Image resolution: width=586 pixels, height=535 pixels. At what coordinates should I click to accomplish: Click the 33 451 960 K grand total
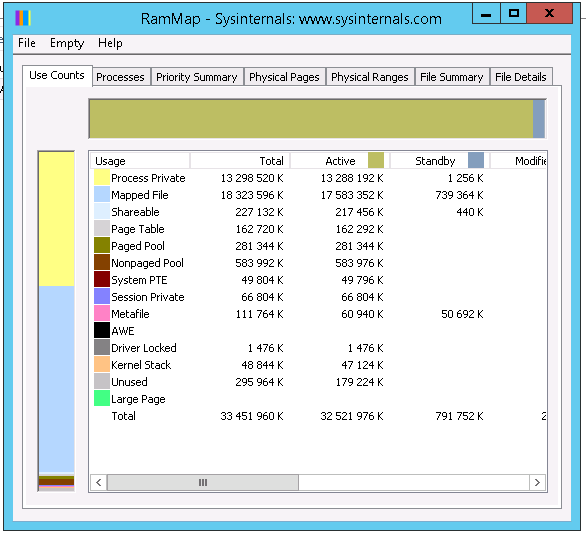click(252, 416)
